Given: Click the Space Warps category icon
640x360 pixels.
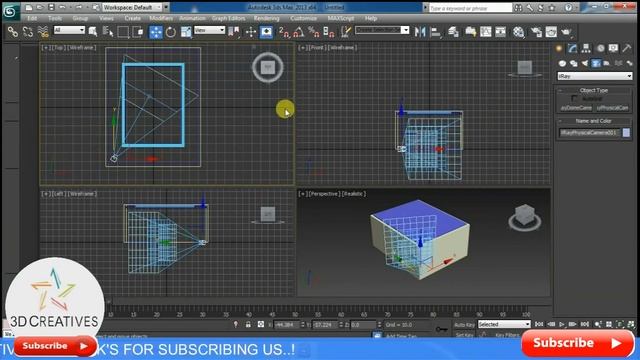Looking at the screenshot, I should [x=618, y=63].
